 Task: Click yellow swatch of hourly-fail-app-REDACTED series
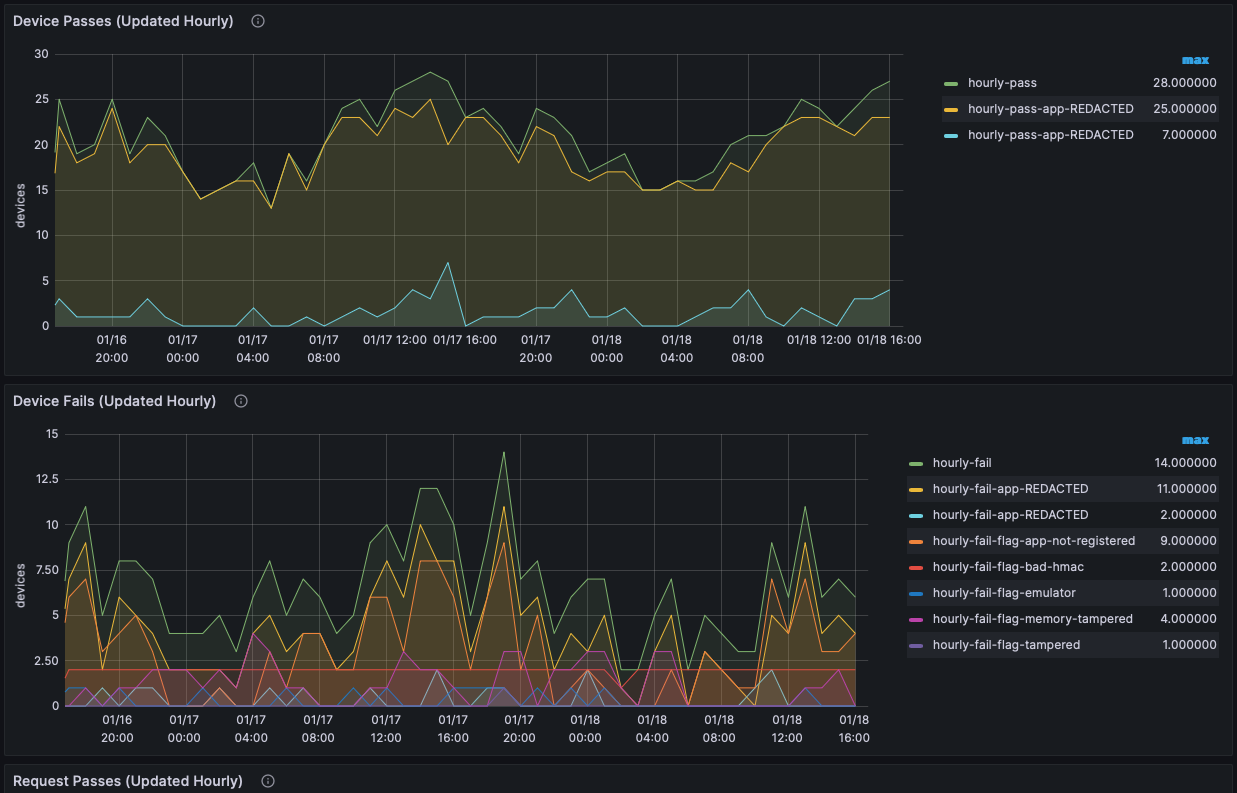[915, 489]
